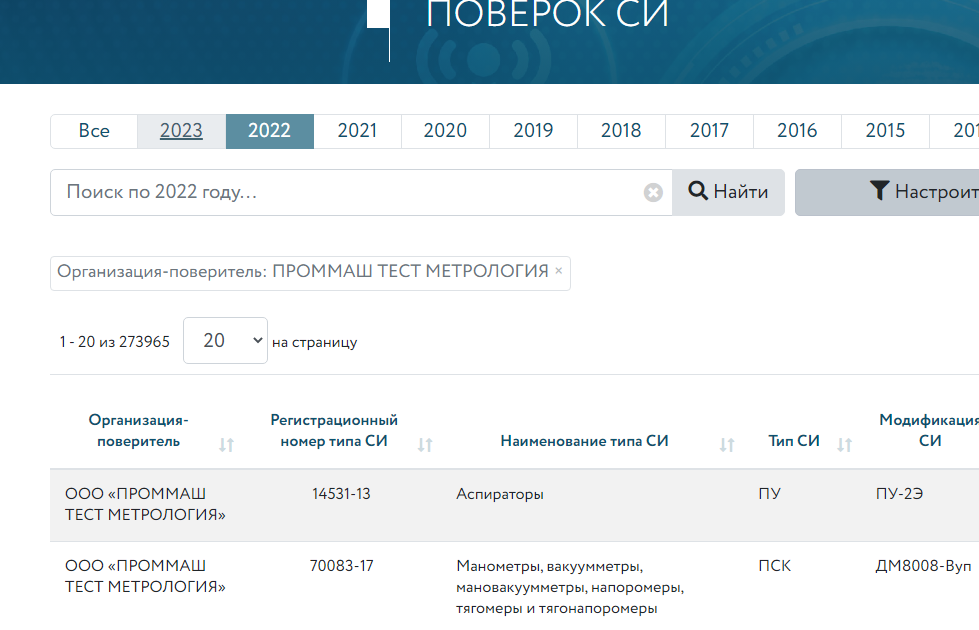Image resolution: width=979 pixels, height=630 pixels.
Task: Show results for the 2017 tab
Action: click(709, 131)
